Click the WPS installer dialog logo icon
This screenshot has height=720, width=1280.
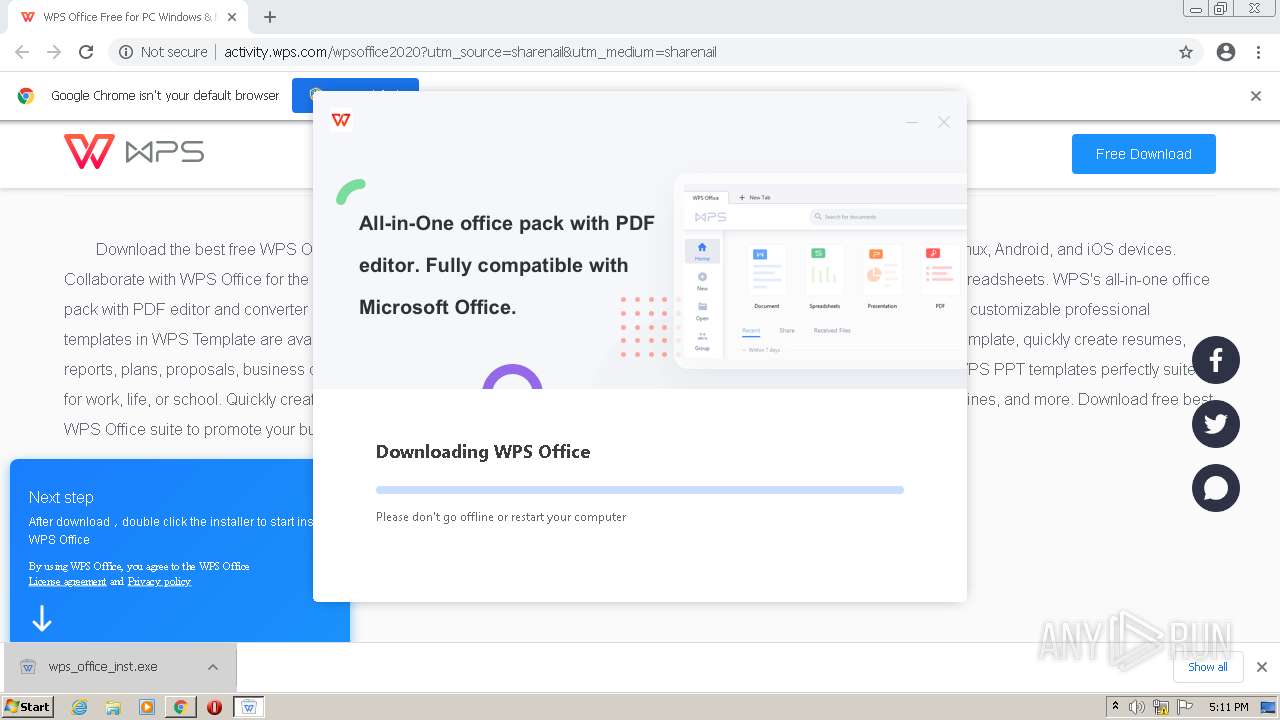coord(341,120)
